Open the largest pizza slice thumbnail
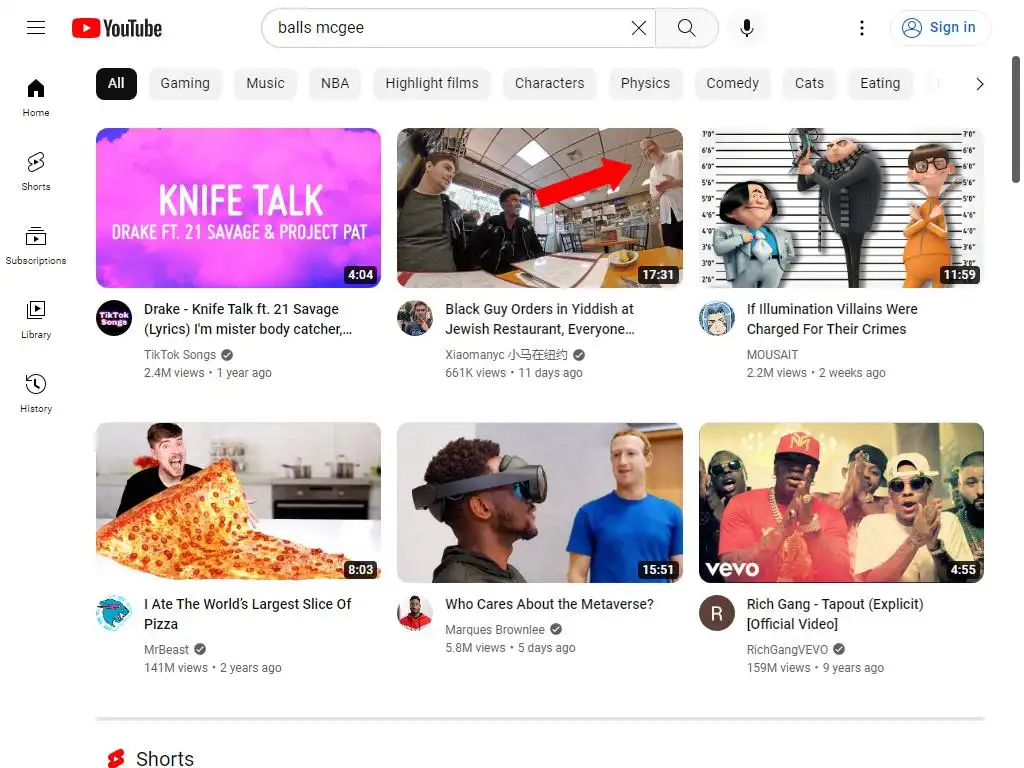Viewport: 1024px width, 768px height. [x=238, y=502]
